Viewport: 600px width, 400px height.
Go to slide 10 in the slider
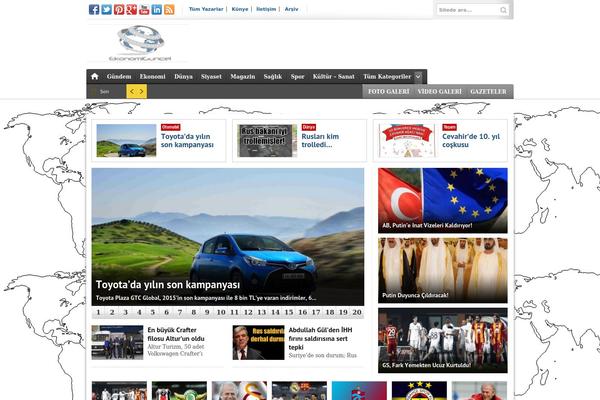click(221, 312)
